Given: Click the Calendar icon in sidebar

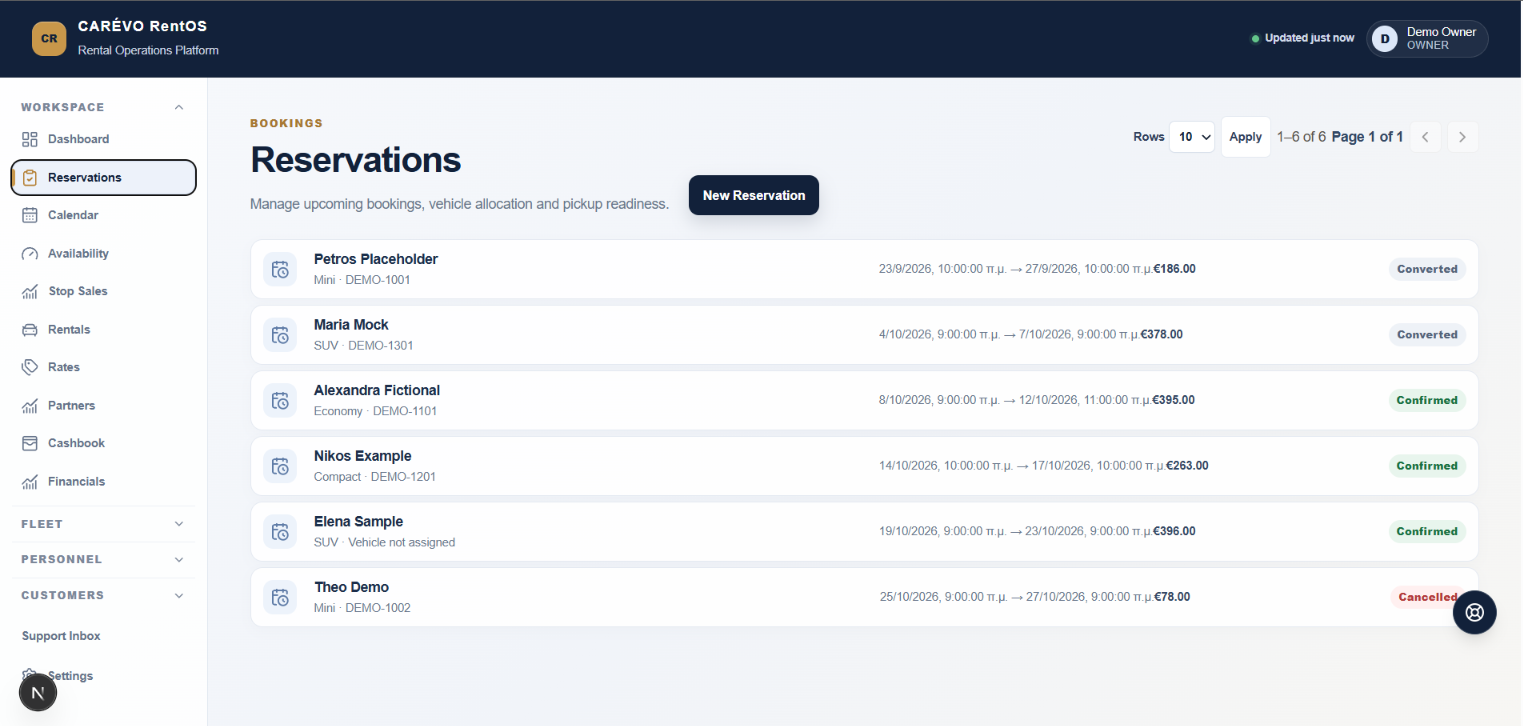Looking at the screenshot, I should tap(30, 215).
